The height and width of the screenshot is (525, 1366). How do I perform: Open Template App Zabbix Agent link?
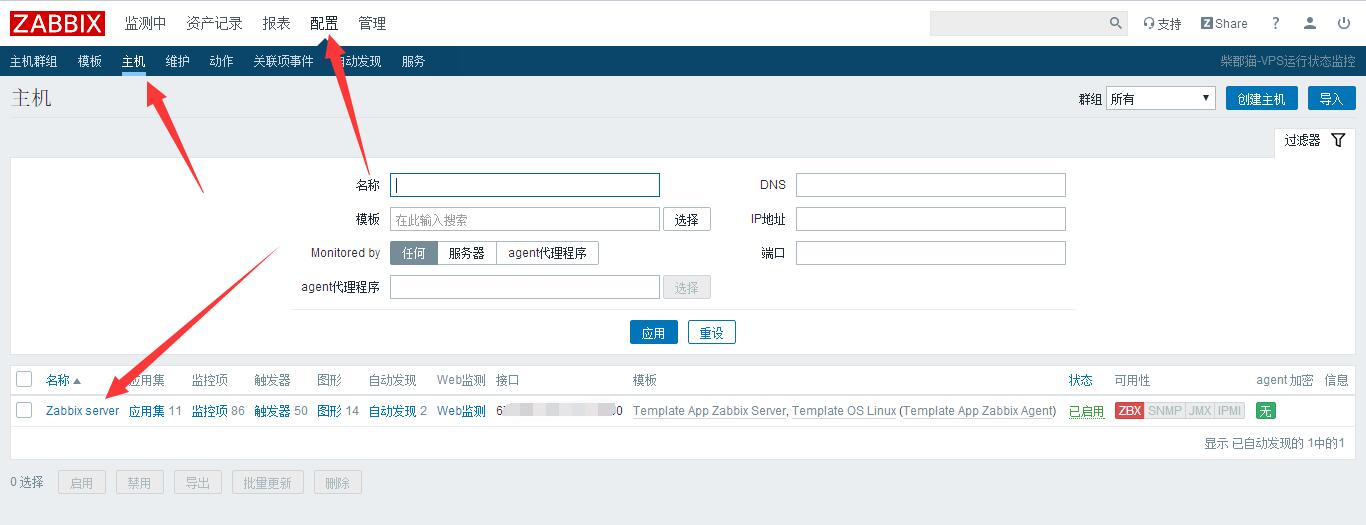[978, 411]
